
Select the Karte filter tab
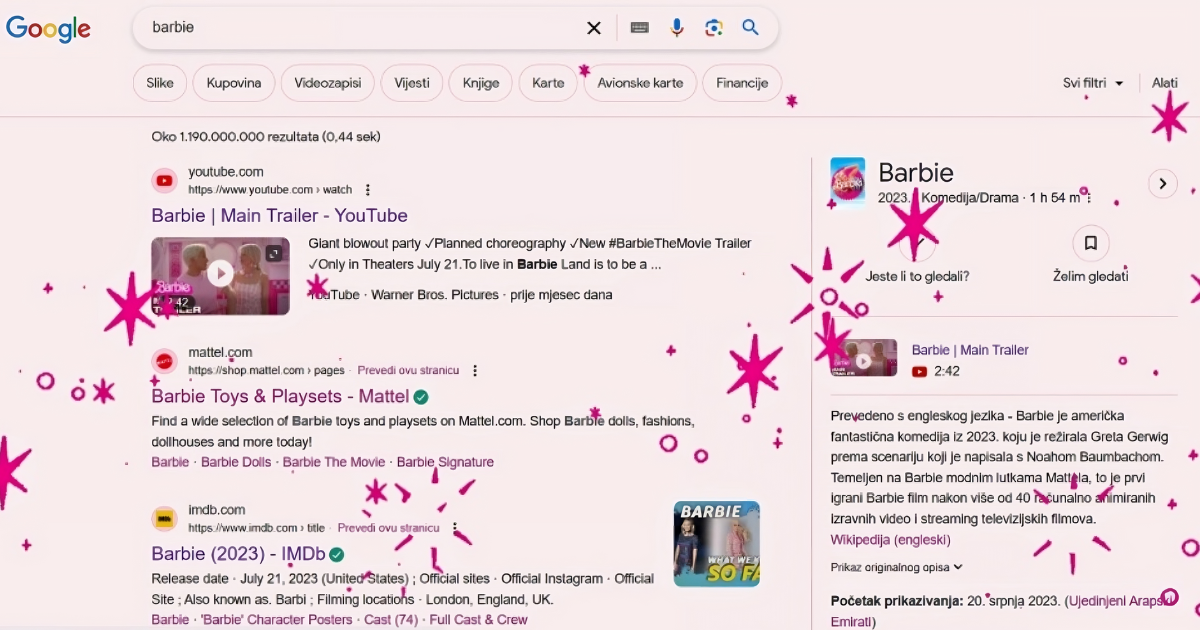tap(549, 83)
